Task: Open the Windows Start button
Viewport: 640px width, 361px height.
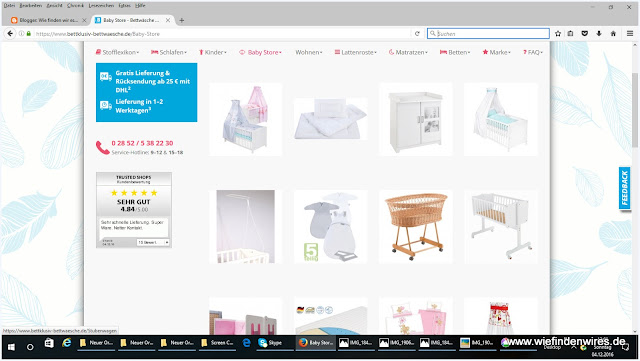Action: (11, 347)
